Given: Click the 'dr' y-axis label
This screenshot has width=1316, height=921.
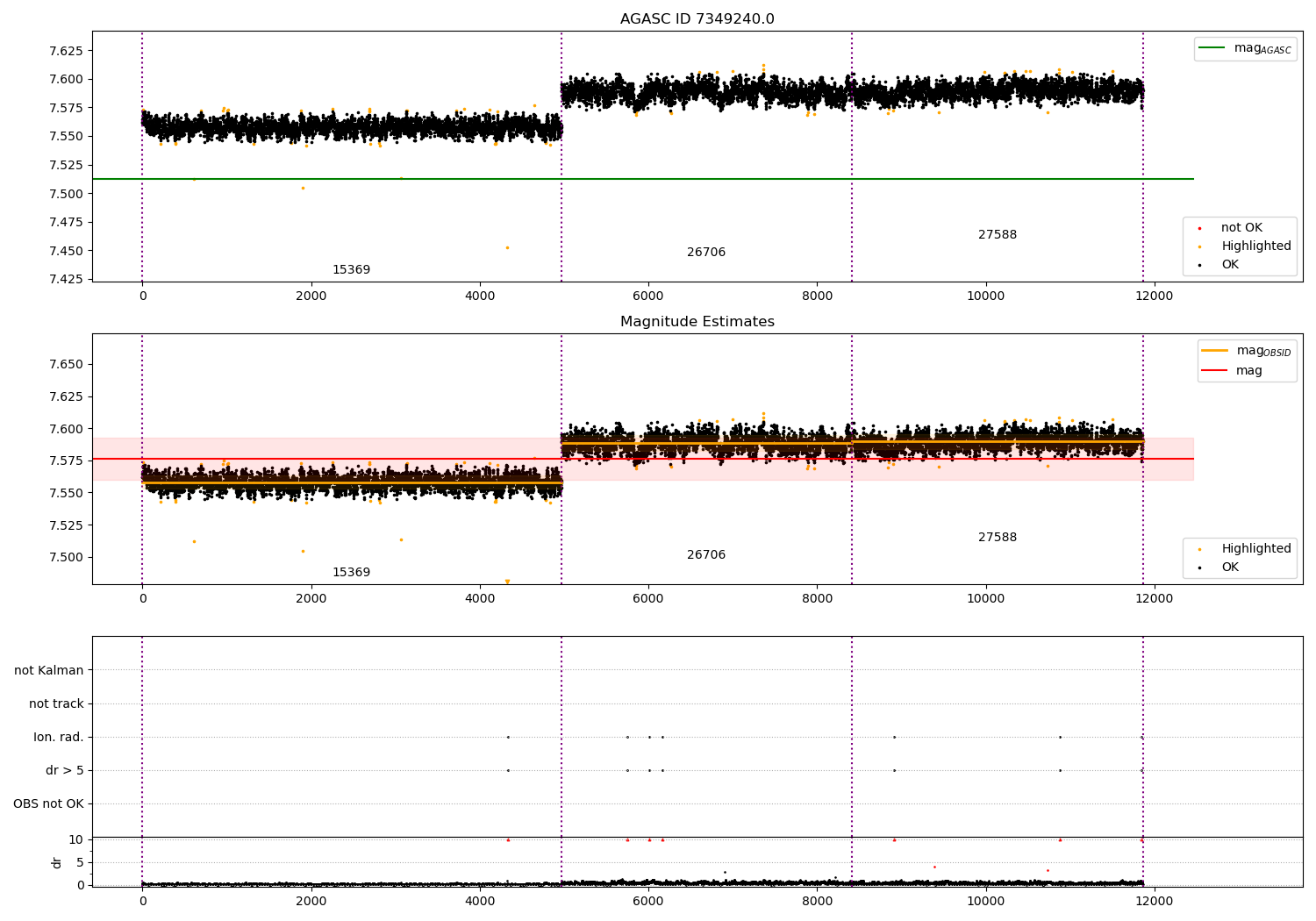Looking at the screenshot, I should click(57, 862).
